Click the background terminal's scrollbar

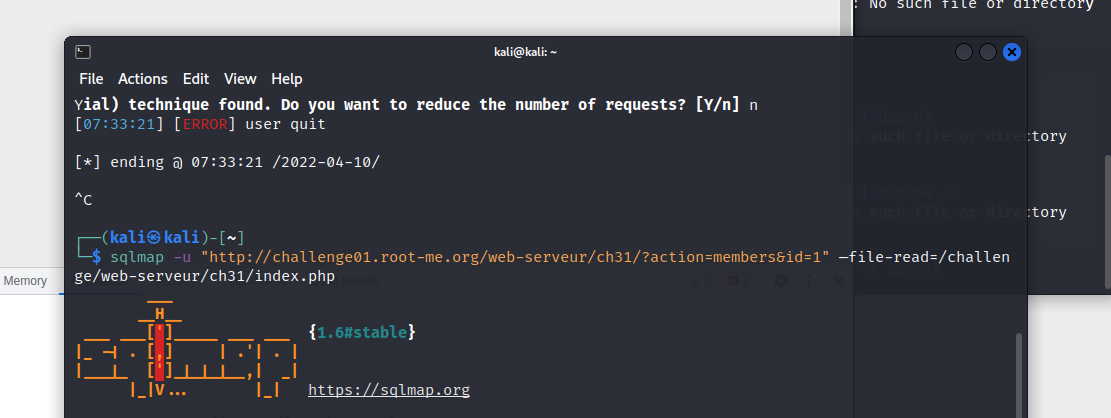tap(1107, 221)
